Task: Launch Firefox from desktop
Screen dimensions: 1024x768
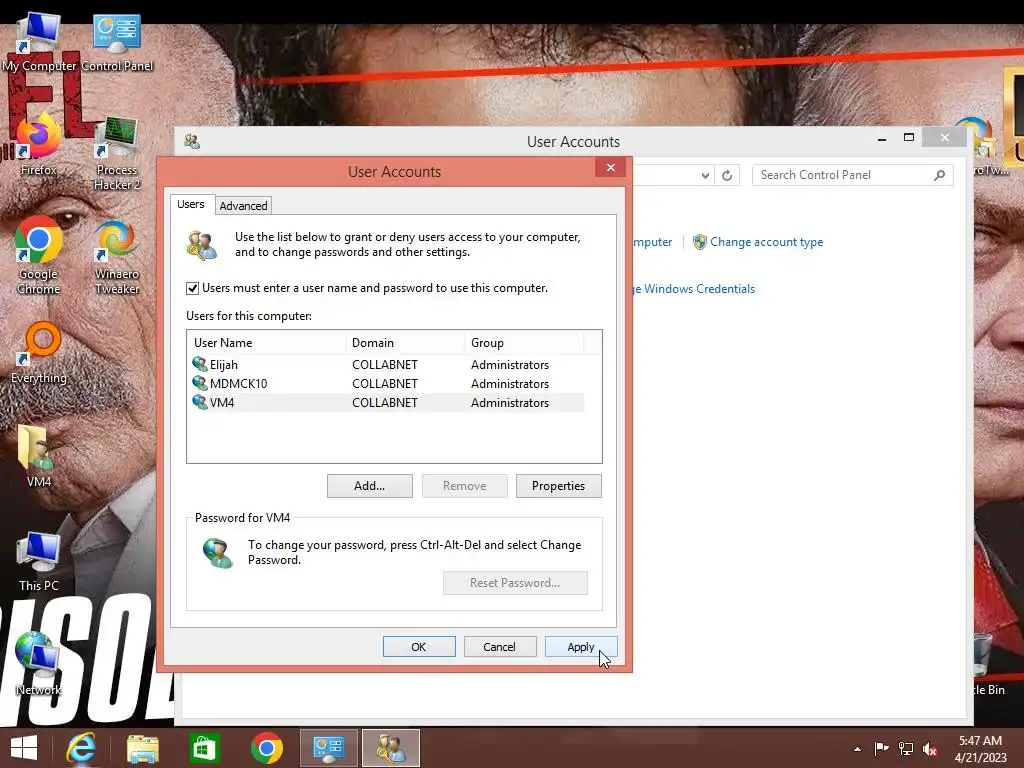Action: [x=39, y=145]
